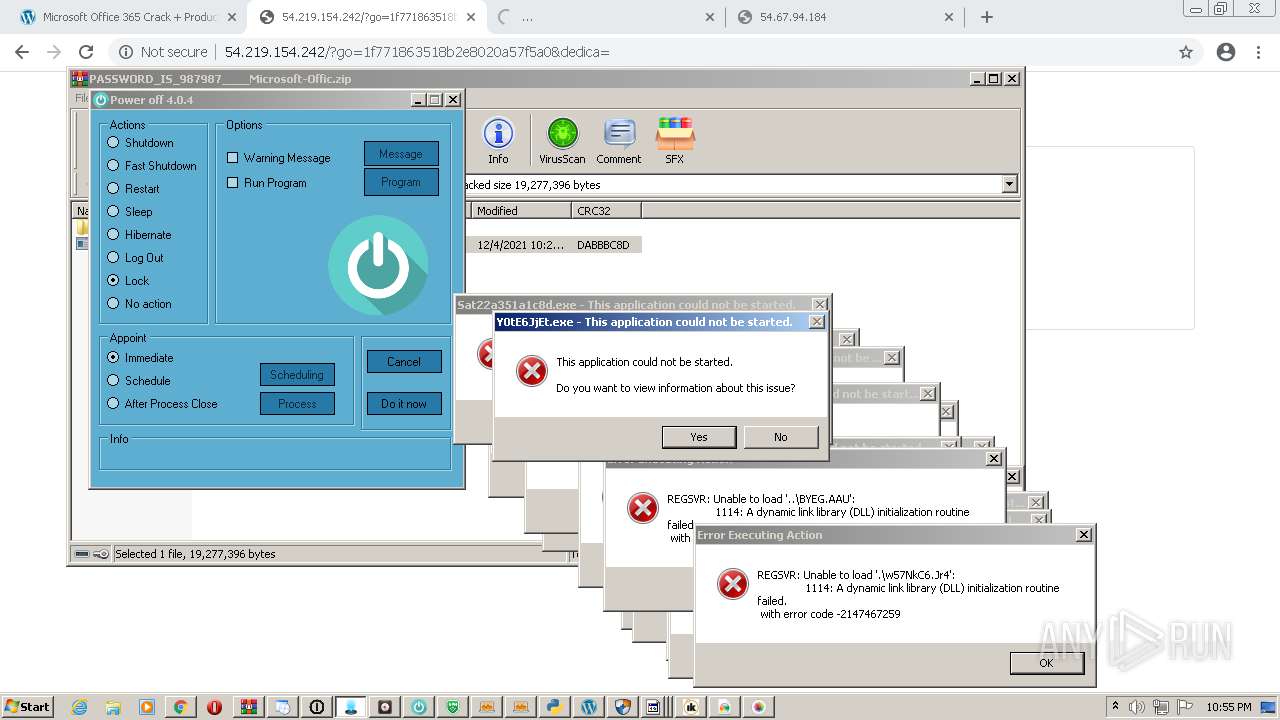Open the volume speaker tray icon

click(1137, 707)
